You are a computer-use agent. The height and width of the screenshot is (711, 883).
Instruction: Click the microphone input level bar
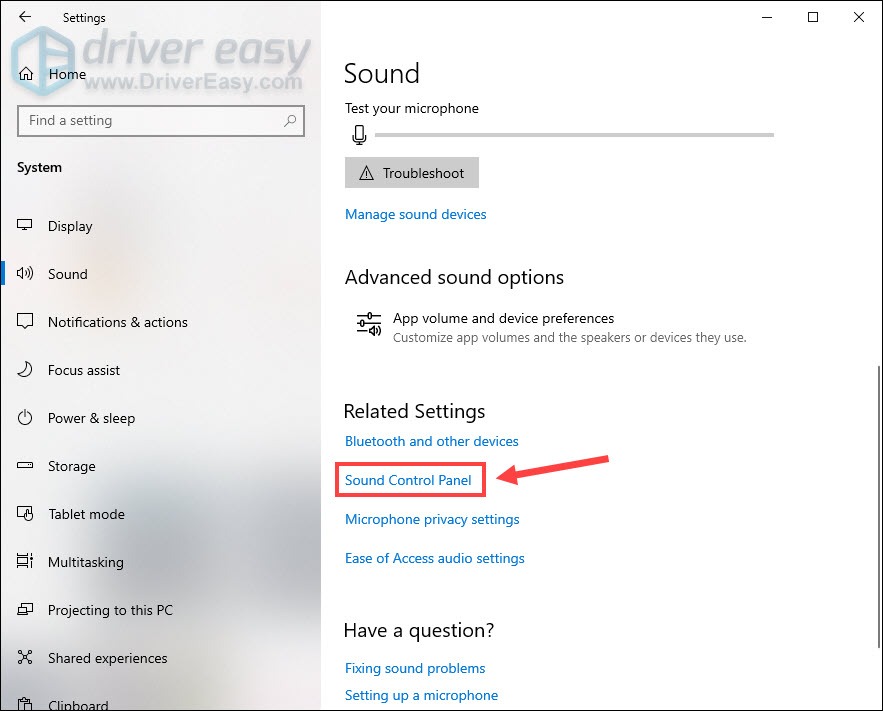[x=575, y=134]
